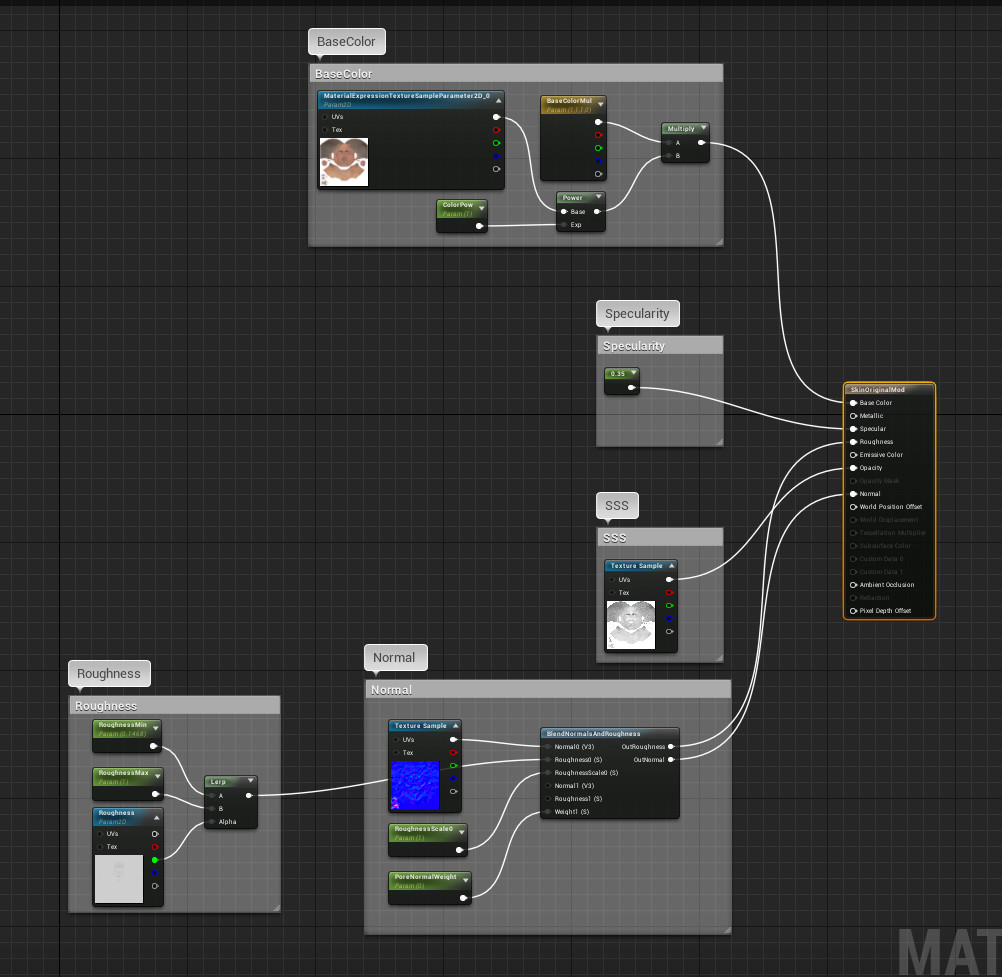This screenshot has width=1002, height=977.
Task: Collapse the SSS Texture Sample node arrow
Action: (672, 565)
